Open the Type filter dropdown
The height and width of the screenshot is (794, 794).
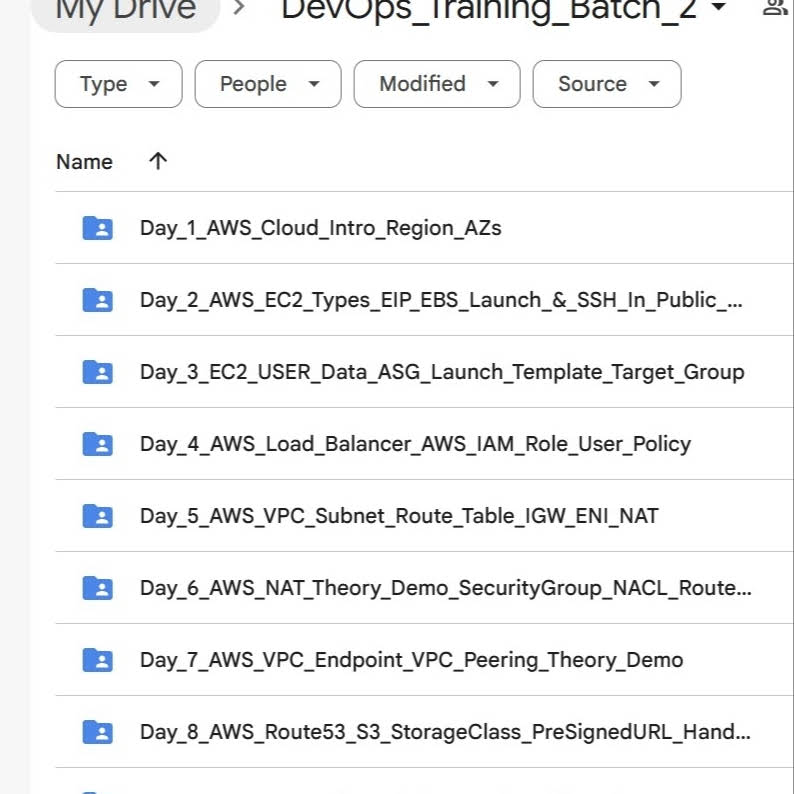click(x=118, y=84)
